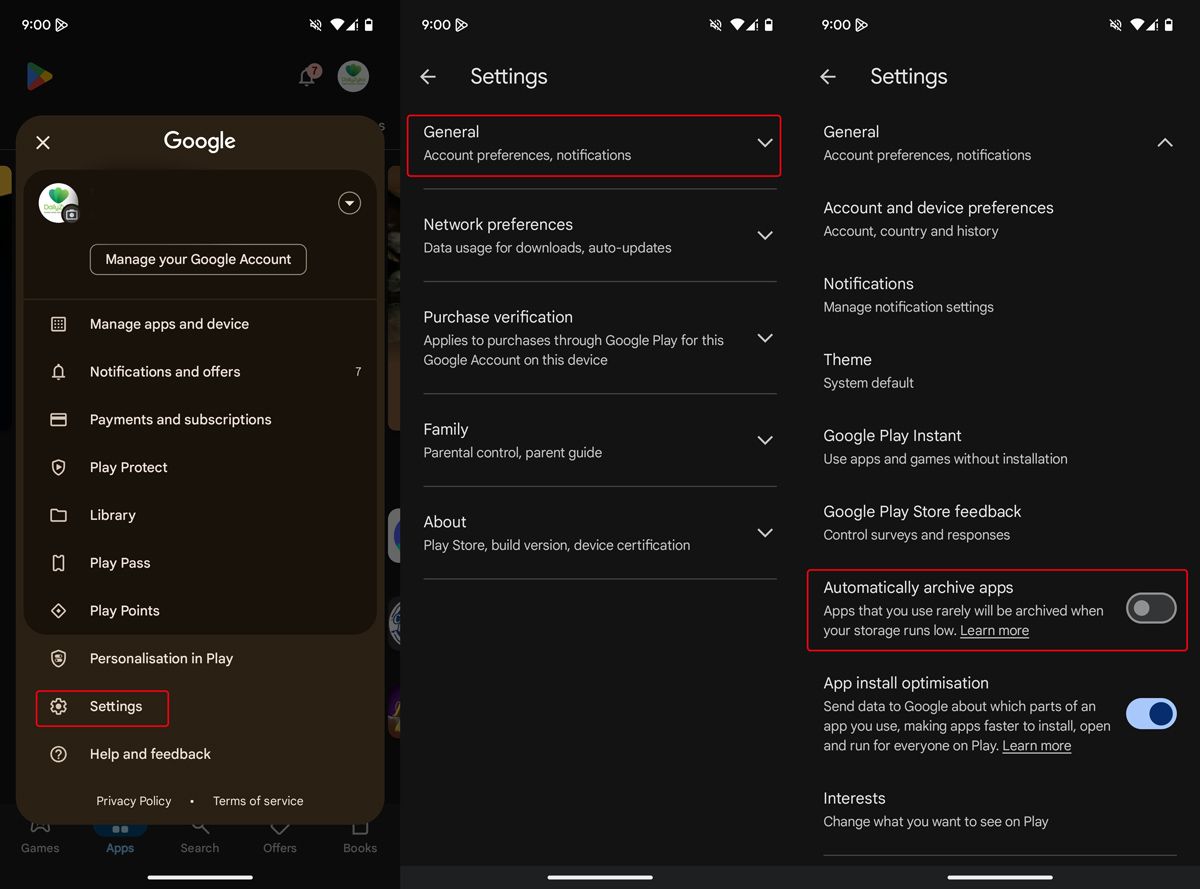Image resolution: width=1200 pixels, height=889 pixels.
Task: Enable Automatically archive apps
Action: [x=1151, y=608]
